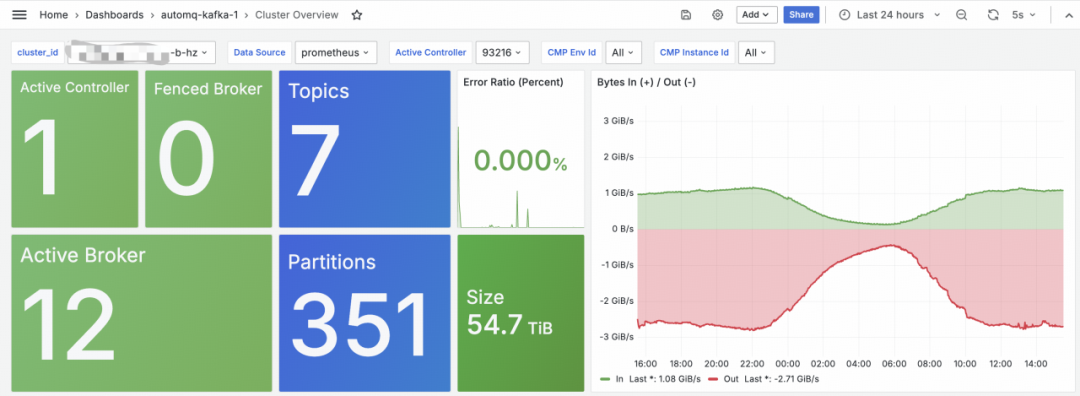Go to Home breadcrumb
The width and height of the screenshot is (1080, 396).
click(54, 14)
